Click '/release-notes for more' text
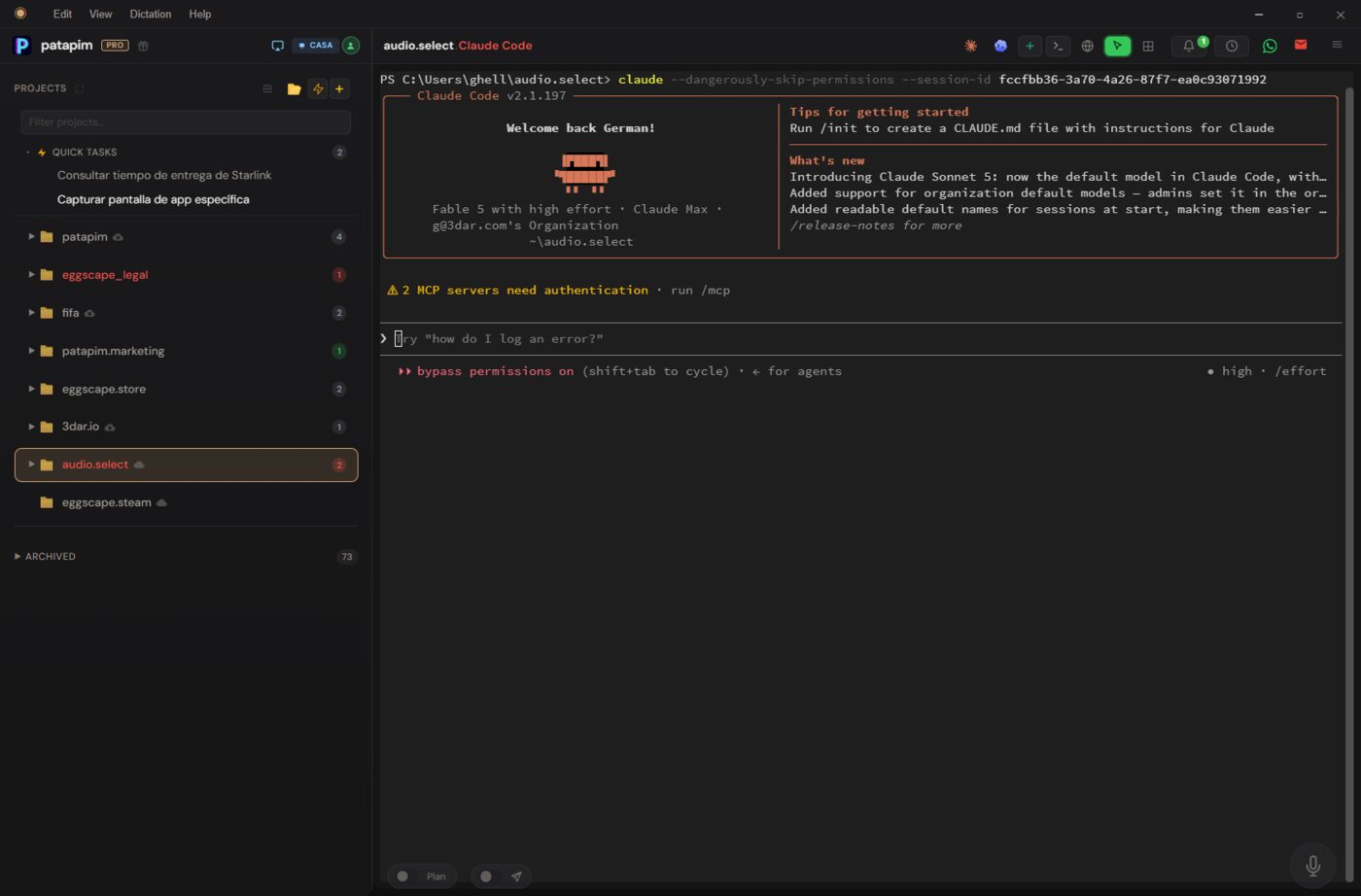Image resolution: width=1361 pixels, height=896 pixels. [876, 225]
